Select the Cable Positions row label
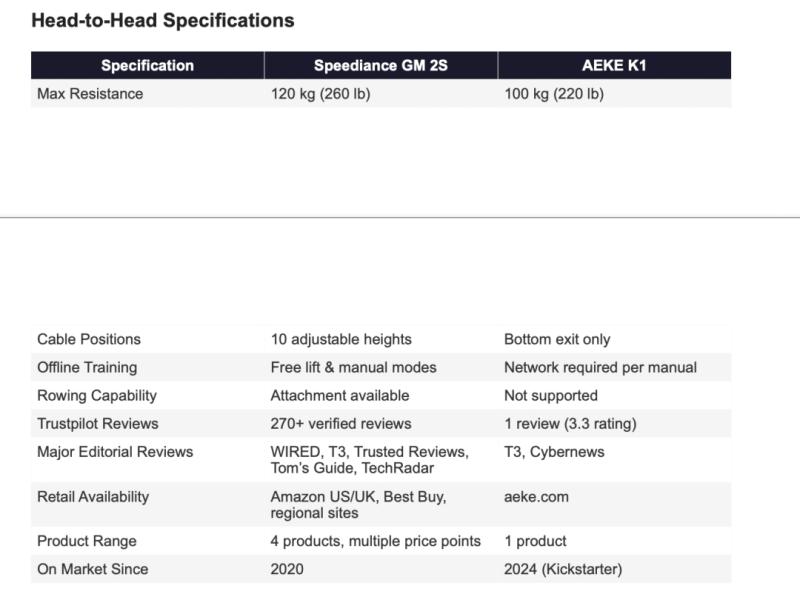 pyautogui.click(x=89, y=339)
